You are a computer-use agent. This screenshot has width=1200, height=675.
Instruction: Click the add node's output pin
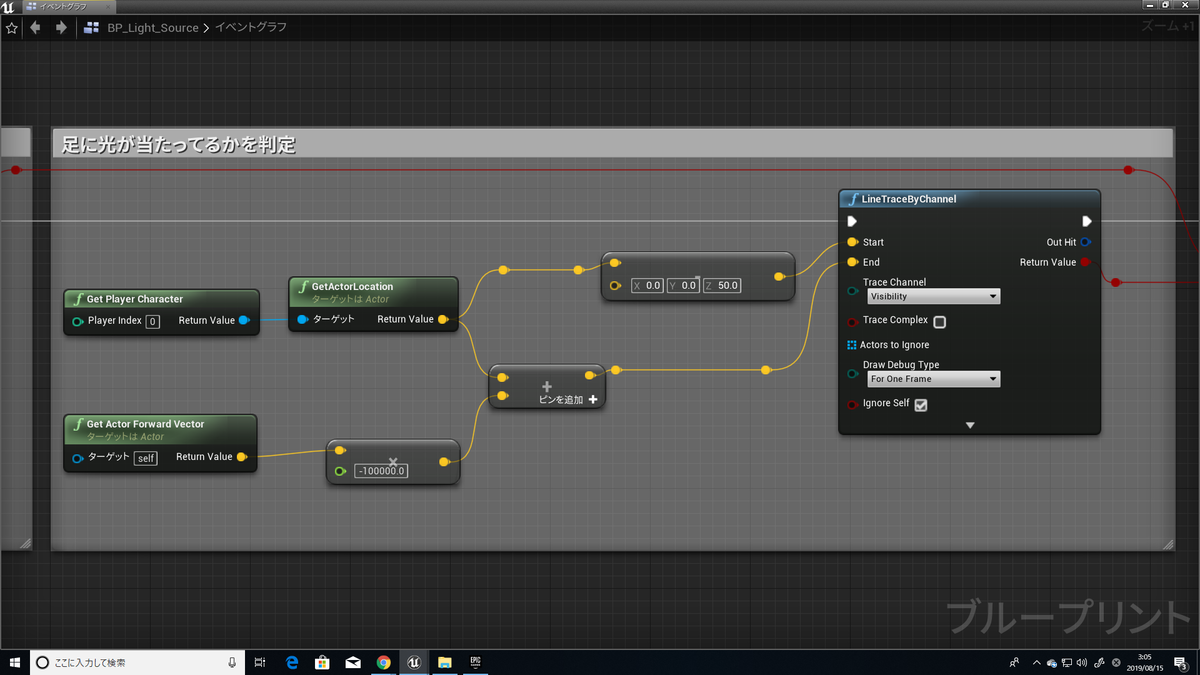(x=591, y=375)
